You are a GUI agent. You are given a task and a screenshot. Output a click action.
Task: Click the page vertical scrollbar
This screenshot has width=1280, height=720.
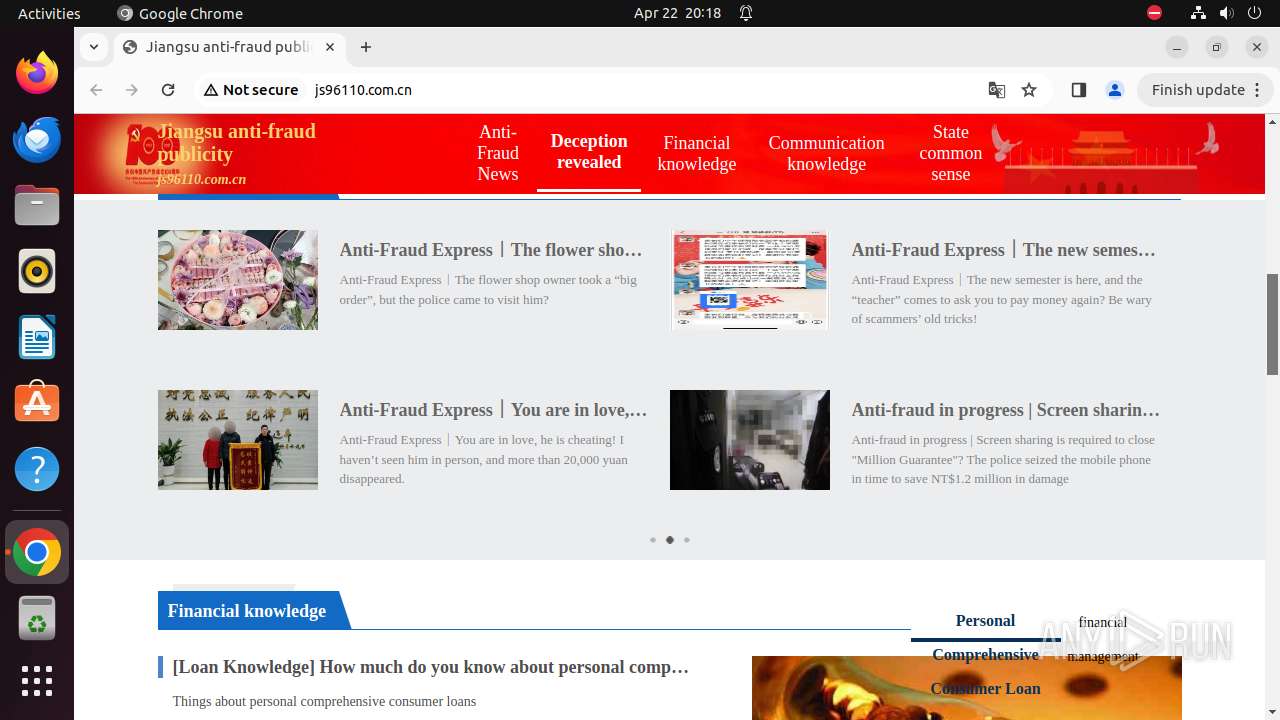[x=1272, y=325]
